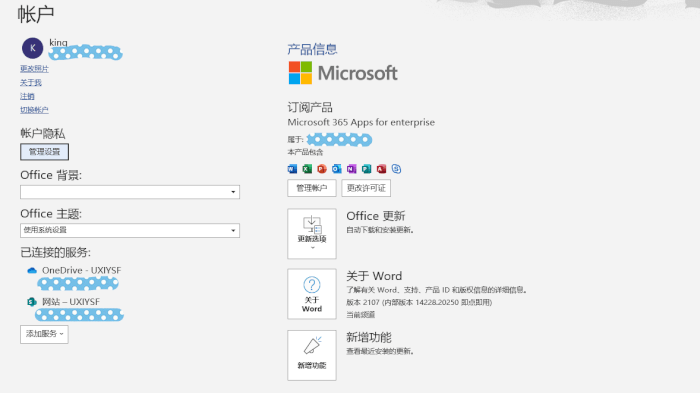Open the 添加服务 dropdown

[x=44, y=334]
